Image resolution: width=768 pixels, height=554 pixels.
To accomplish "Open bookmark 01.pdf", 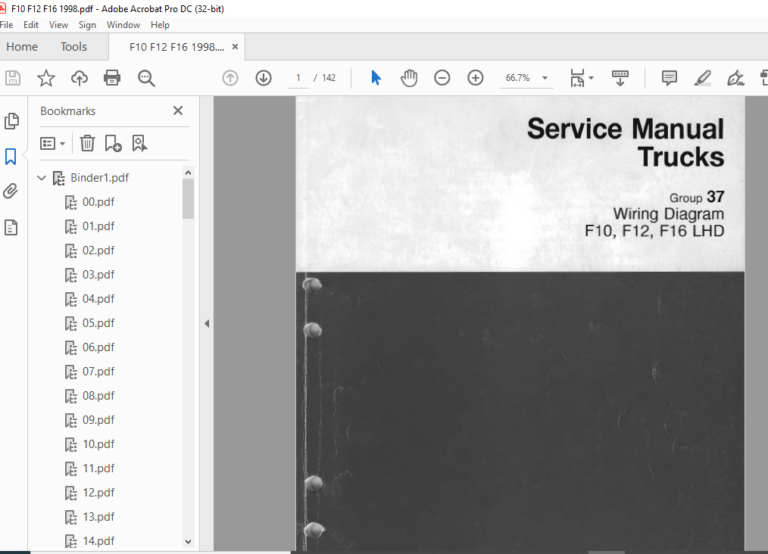I will 98,226.
